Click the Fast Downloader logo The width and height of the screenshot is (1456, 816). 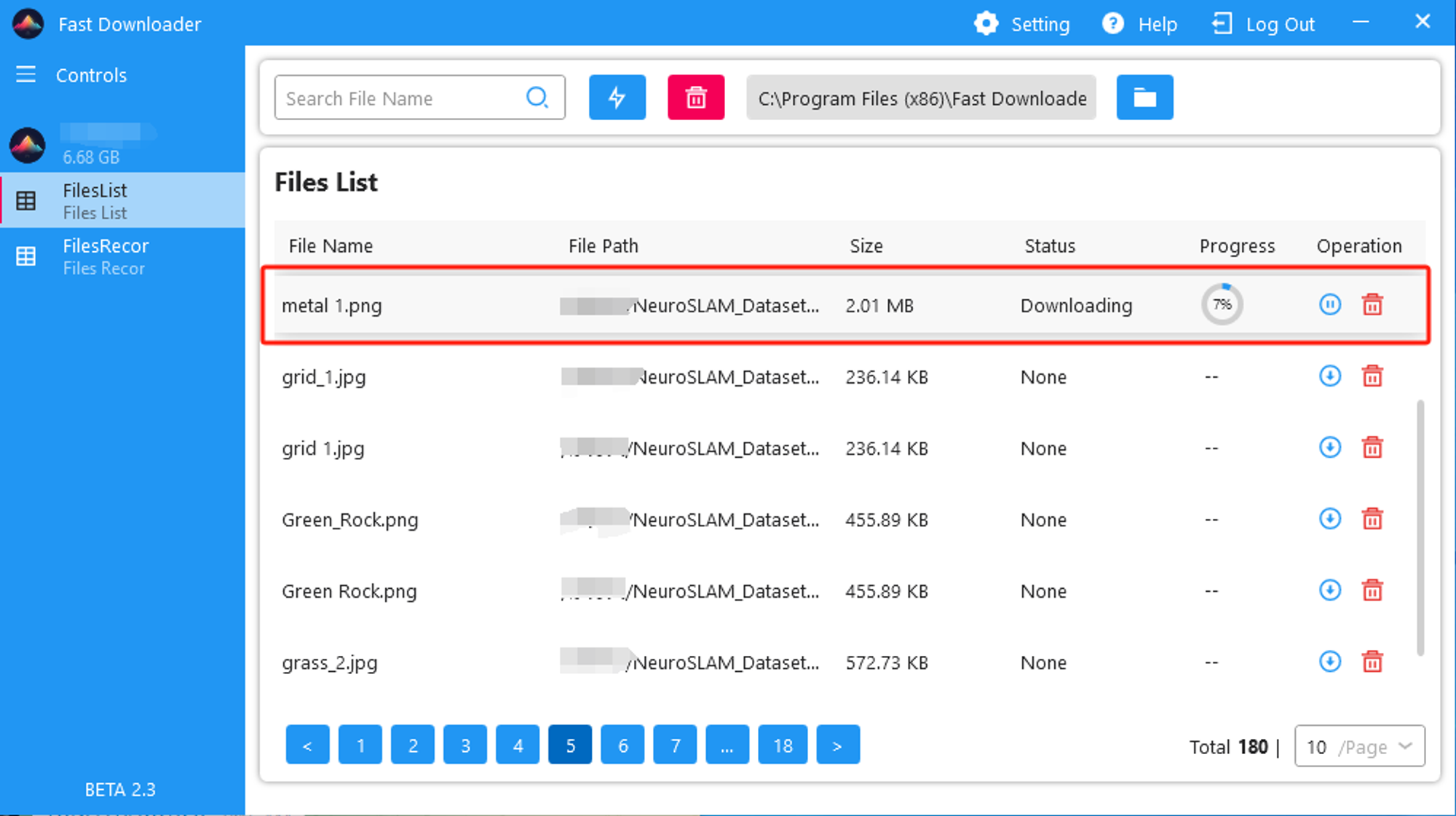click(x=28, y=24)
